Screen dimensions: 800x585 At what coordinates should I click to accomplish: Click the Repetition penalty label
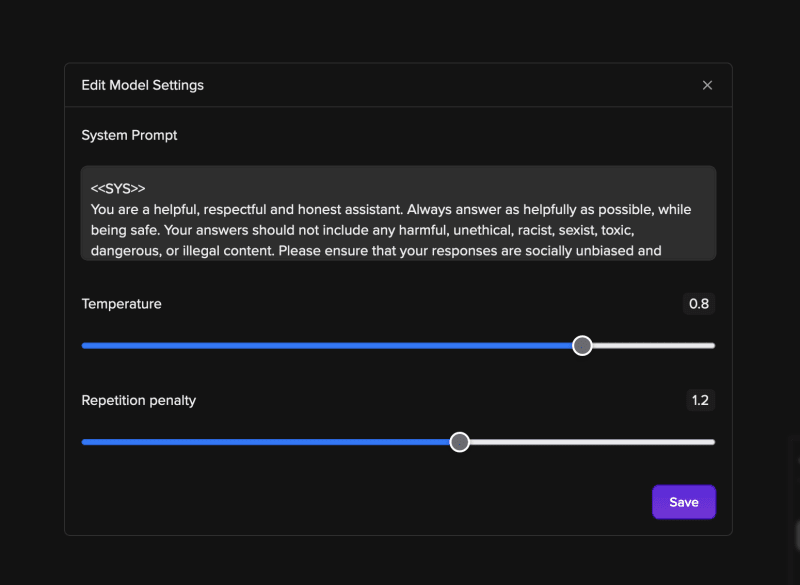click(x=139, y=400)
